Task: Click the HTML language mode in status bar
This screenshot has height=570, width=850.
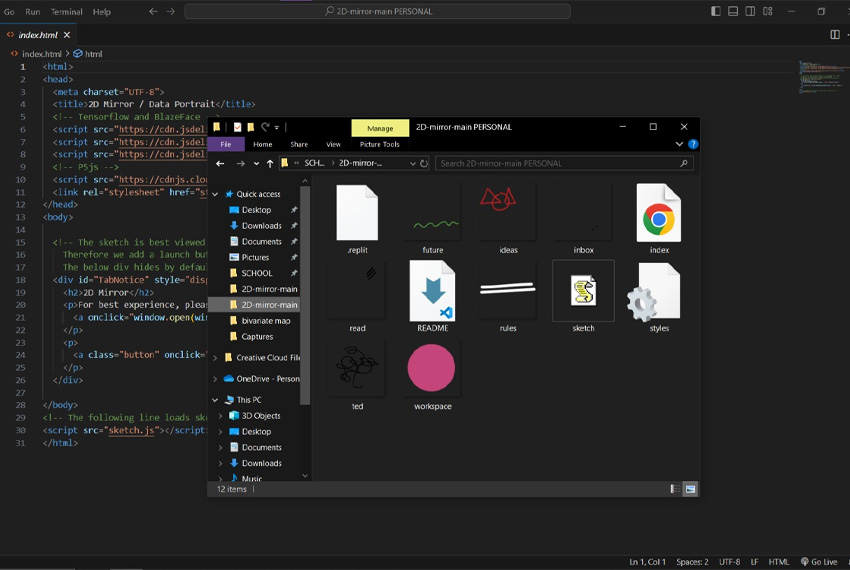Action: [779, 562]
